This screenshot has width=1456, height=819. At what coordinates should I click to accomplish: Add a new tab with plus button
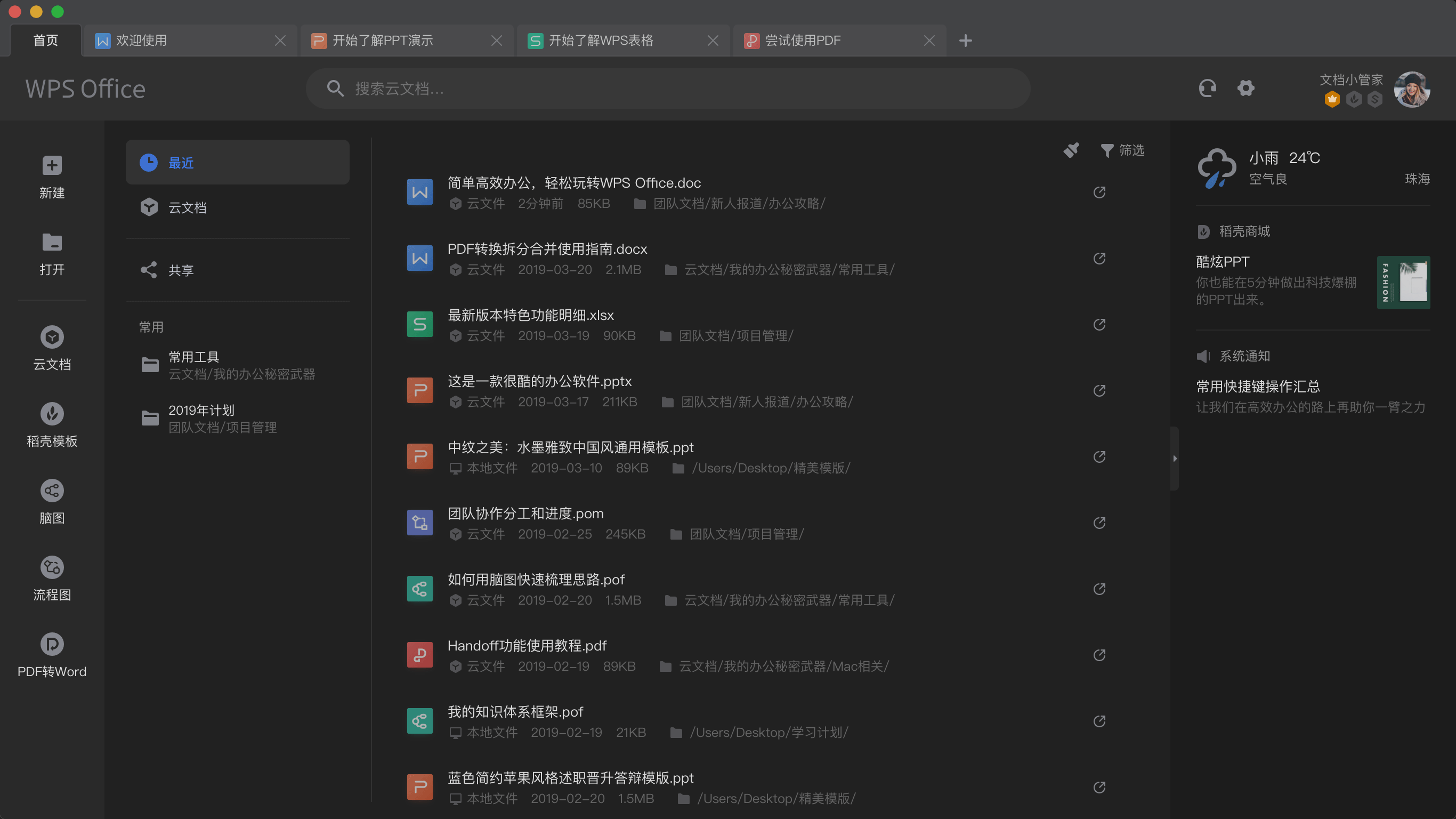(x=965, y=41)
